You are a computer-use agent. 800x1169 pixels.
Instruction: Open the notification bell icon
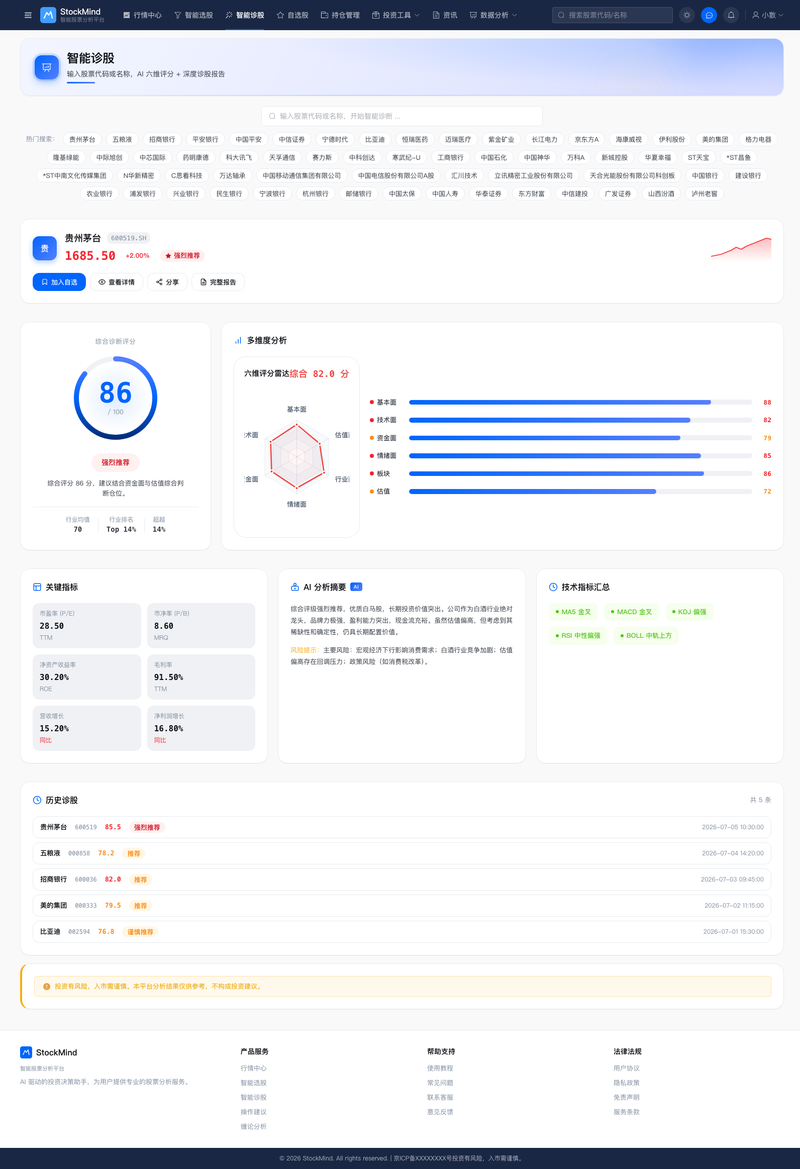[731, 15]
